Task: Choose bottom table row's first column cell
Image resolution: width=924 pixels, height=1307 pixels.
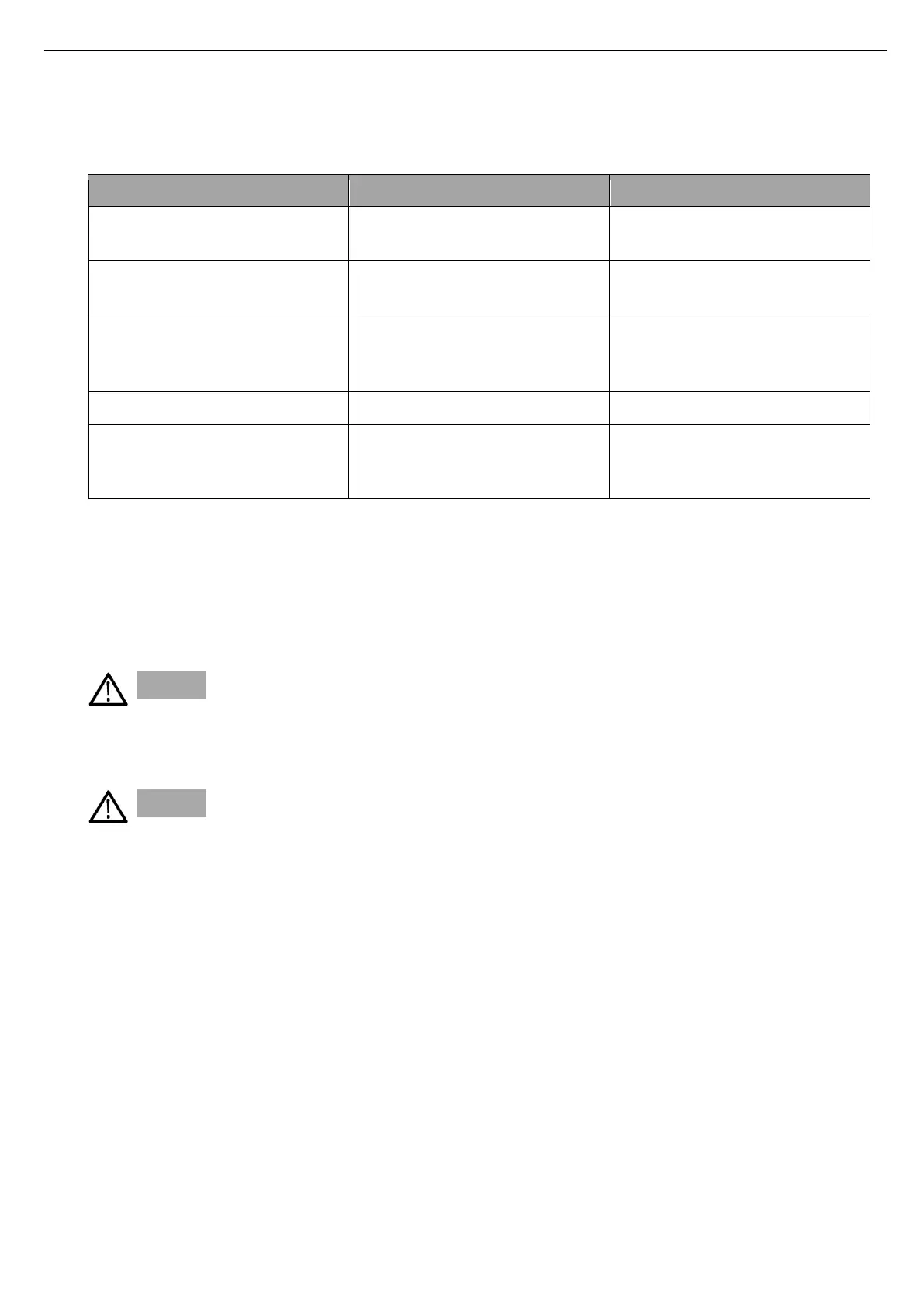Action: 219,461
